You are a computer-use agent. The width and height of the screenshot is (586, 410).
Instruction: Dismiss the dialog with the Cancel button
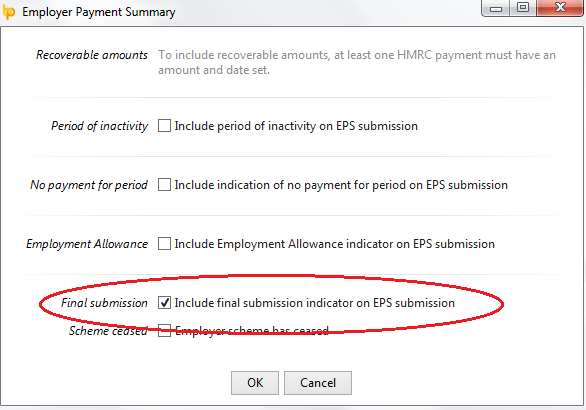coord(318,383)
